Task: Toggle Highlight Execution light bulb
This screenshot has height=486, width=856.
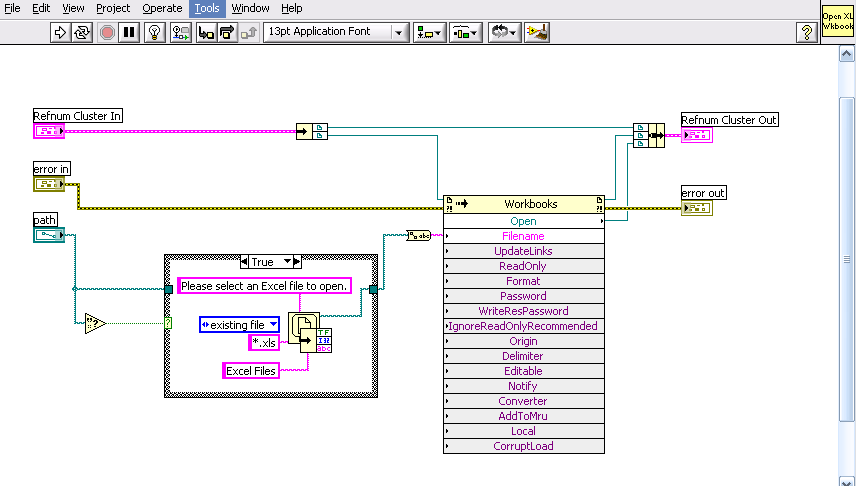Action: coord(155,33)
